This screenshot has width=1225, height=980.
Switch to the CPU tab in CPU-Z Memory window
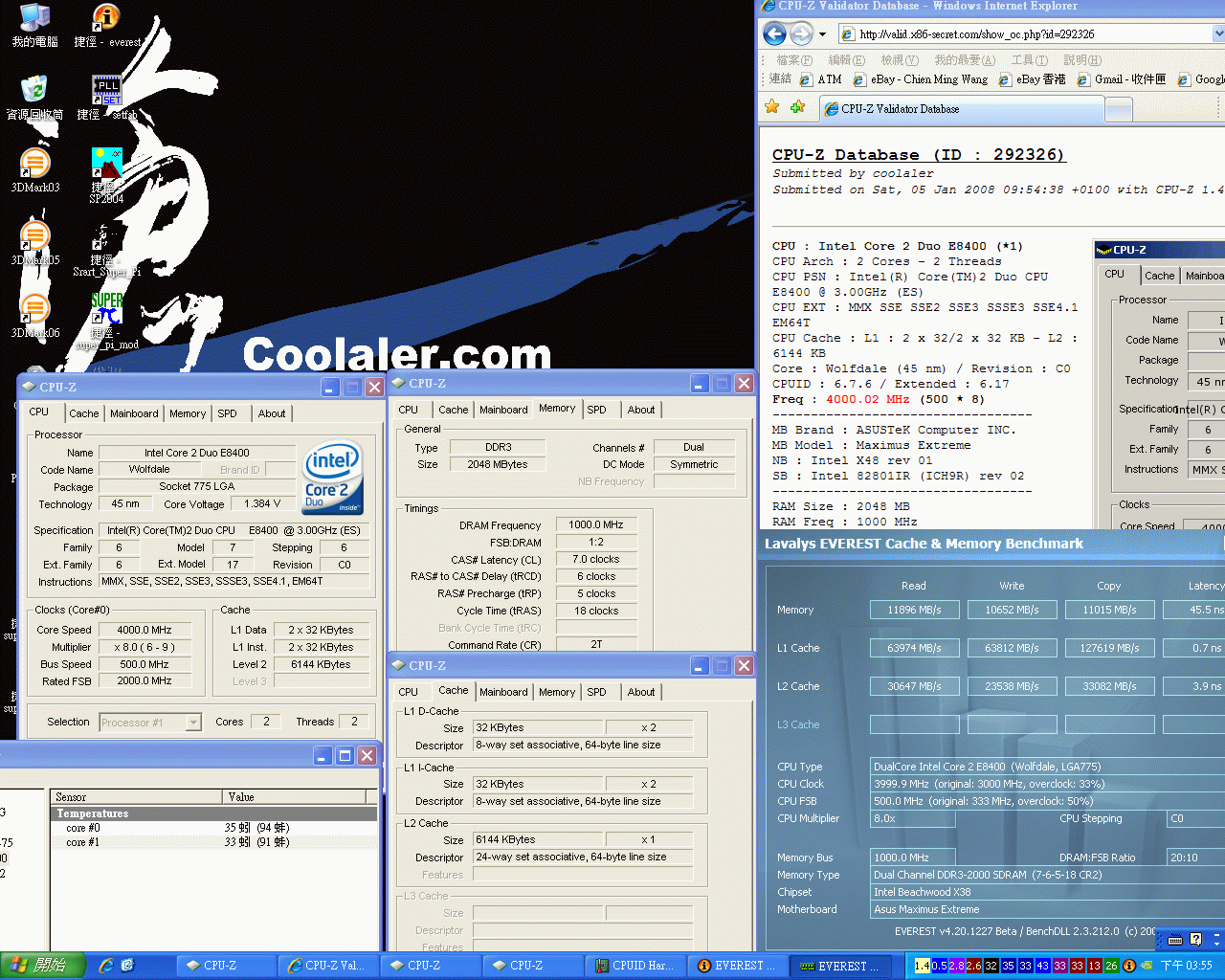coord(409,410)
